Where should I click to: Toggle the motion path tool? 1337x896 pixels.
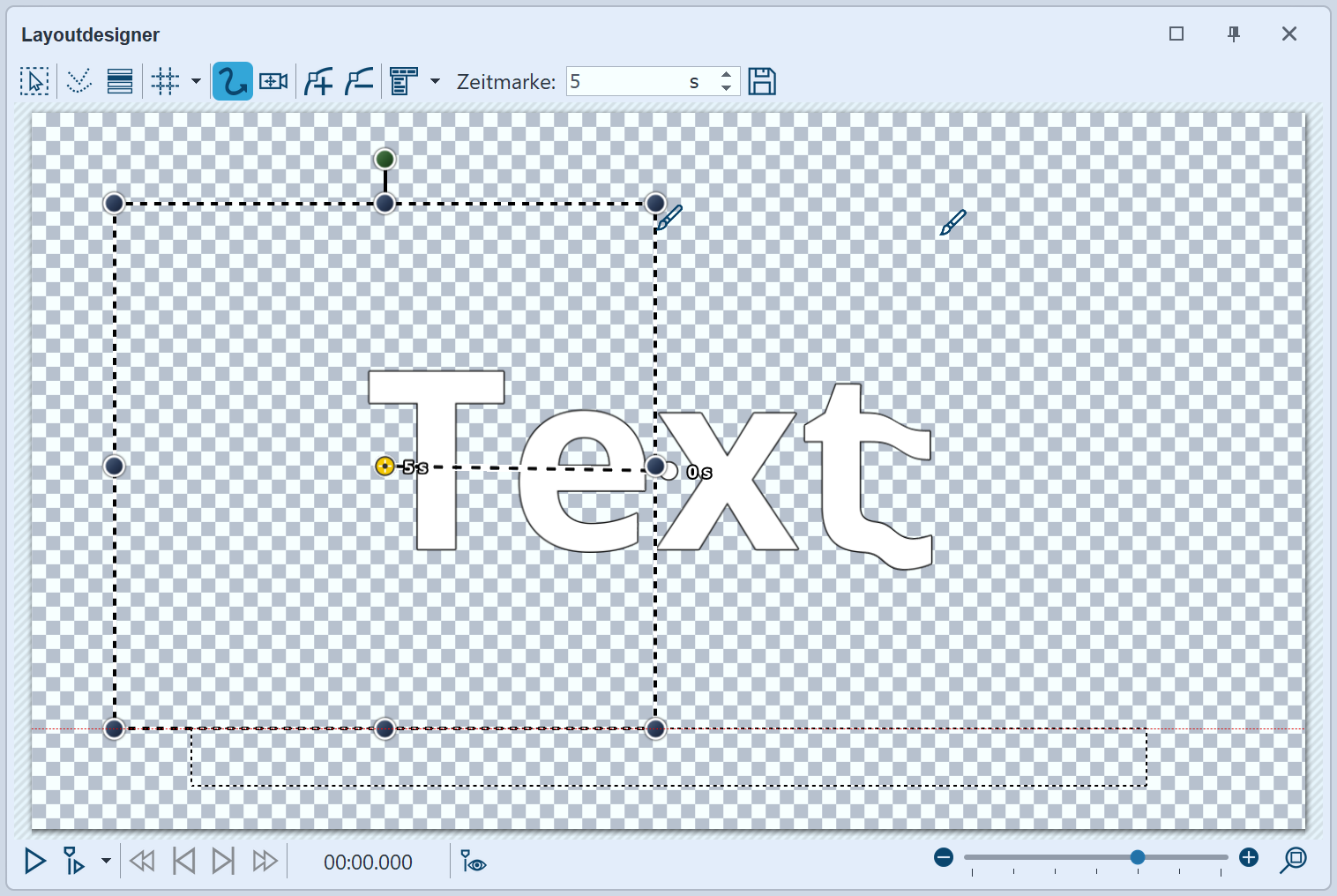tap(232, 82)
